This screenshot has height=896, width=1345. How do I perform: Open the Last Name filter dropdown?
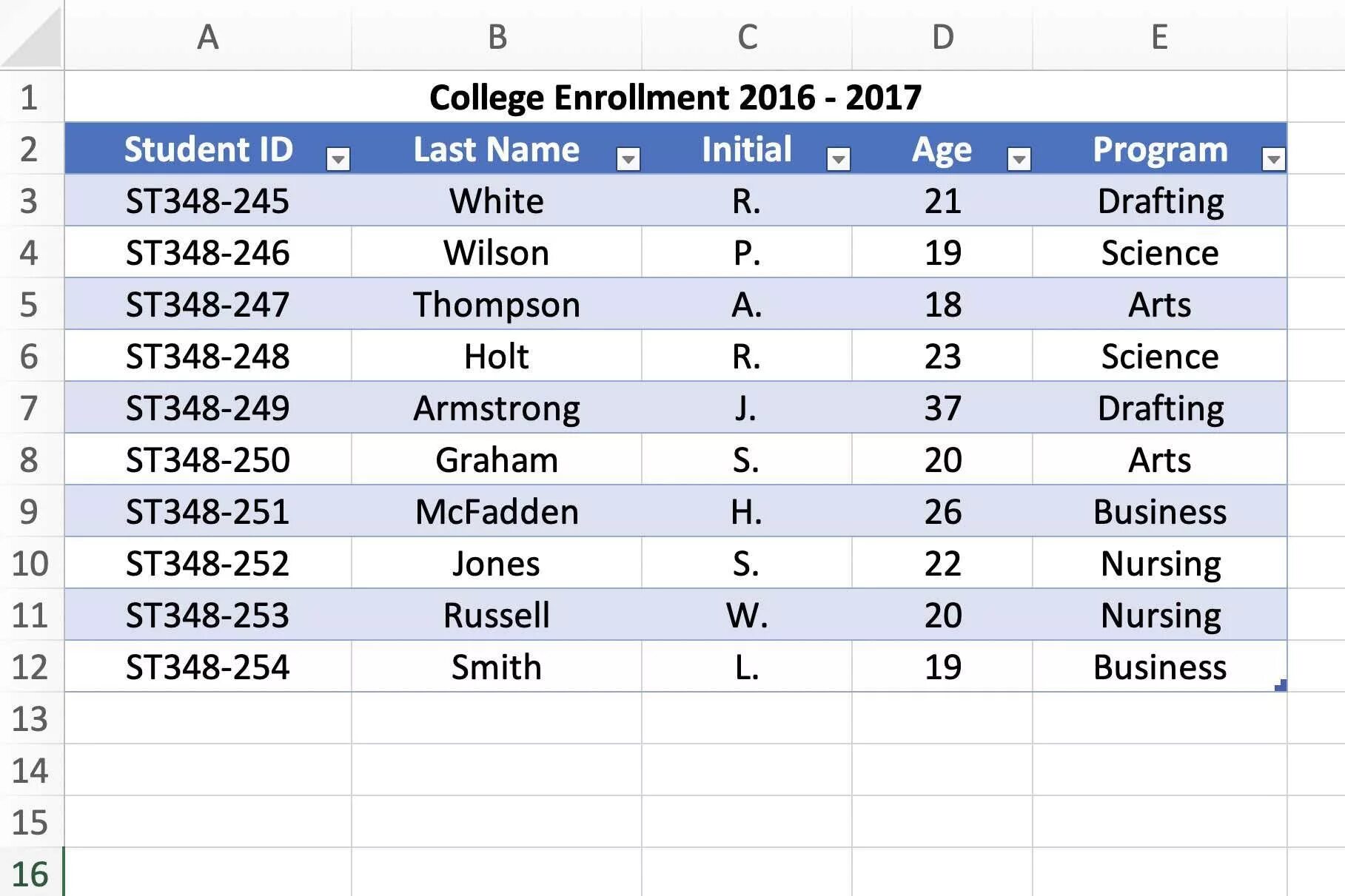click(x=628, y=158)
